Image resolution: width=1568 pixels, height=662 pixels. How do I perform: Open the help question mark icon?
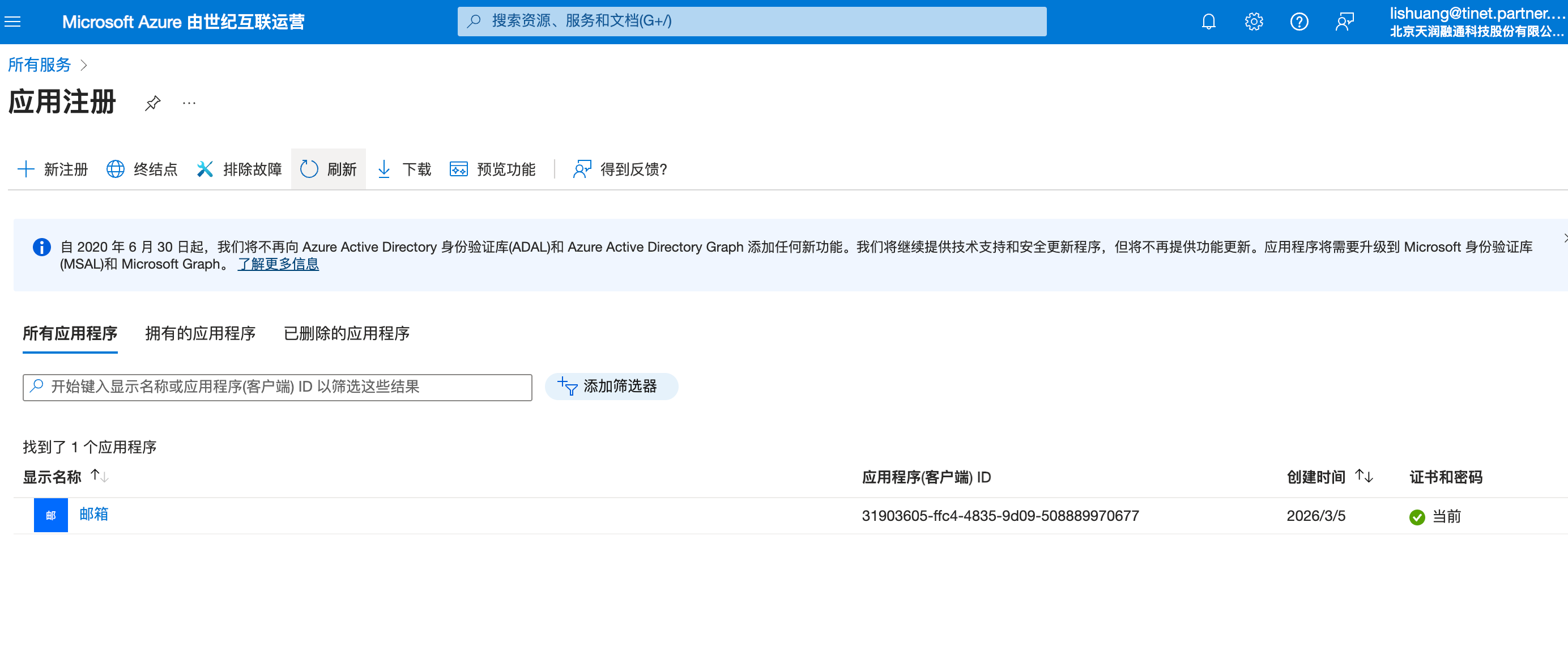[x=1299, y=22]
